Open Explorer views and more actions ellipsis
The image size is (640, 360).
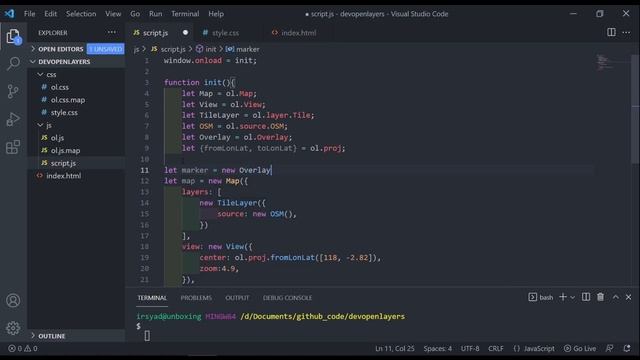pyautogui.click(x=111, y=32)
